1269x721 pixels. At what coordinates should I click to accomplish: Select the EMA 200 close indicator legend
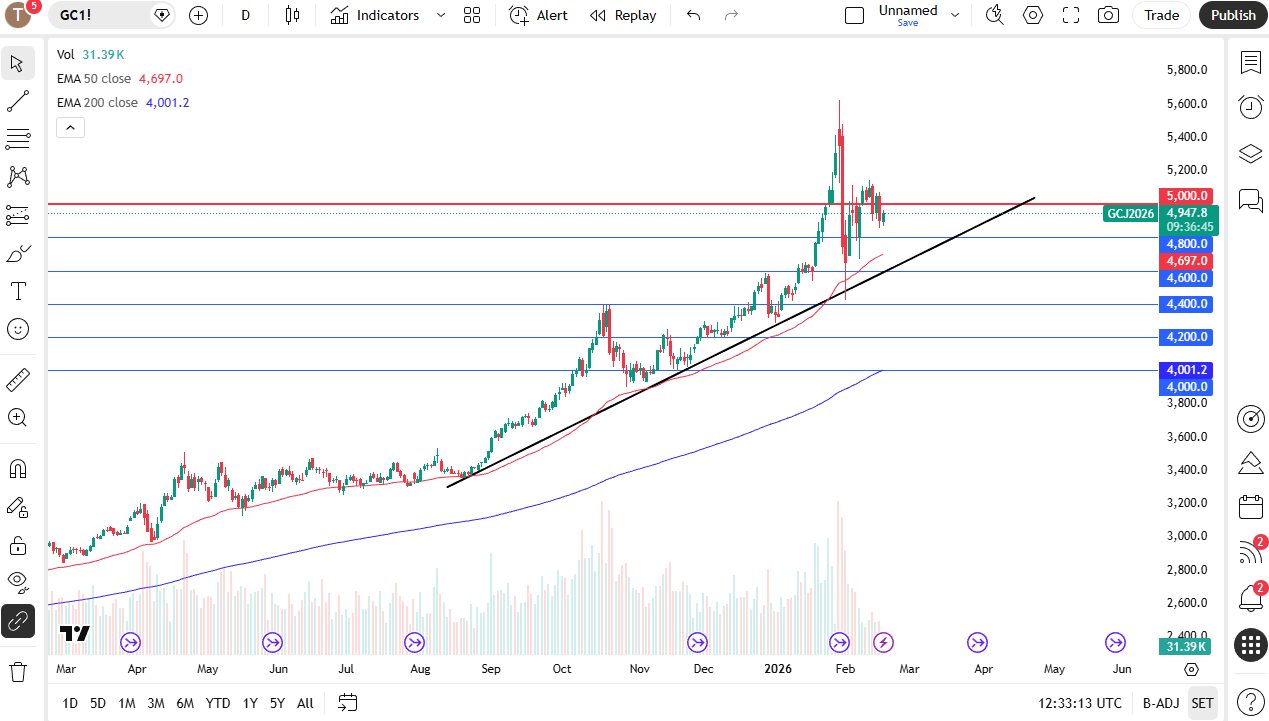97,102
